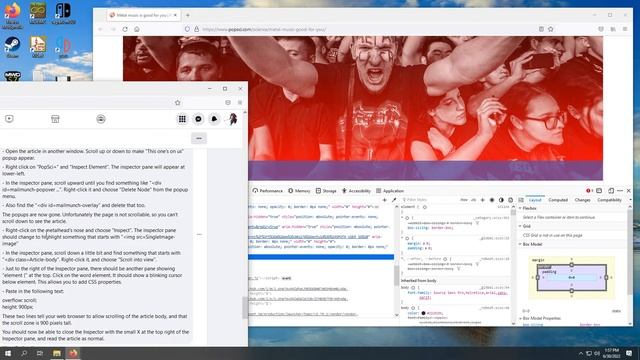Screen dimensions: 640x360
Task: Open Facebook Watch video icon
Action: click(9, 119)
